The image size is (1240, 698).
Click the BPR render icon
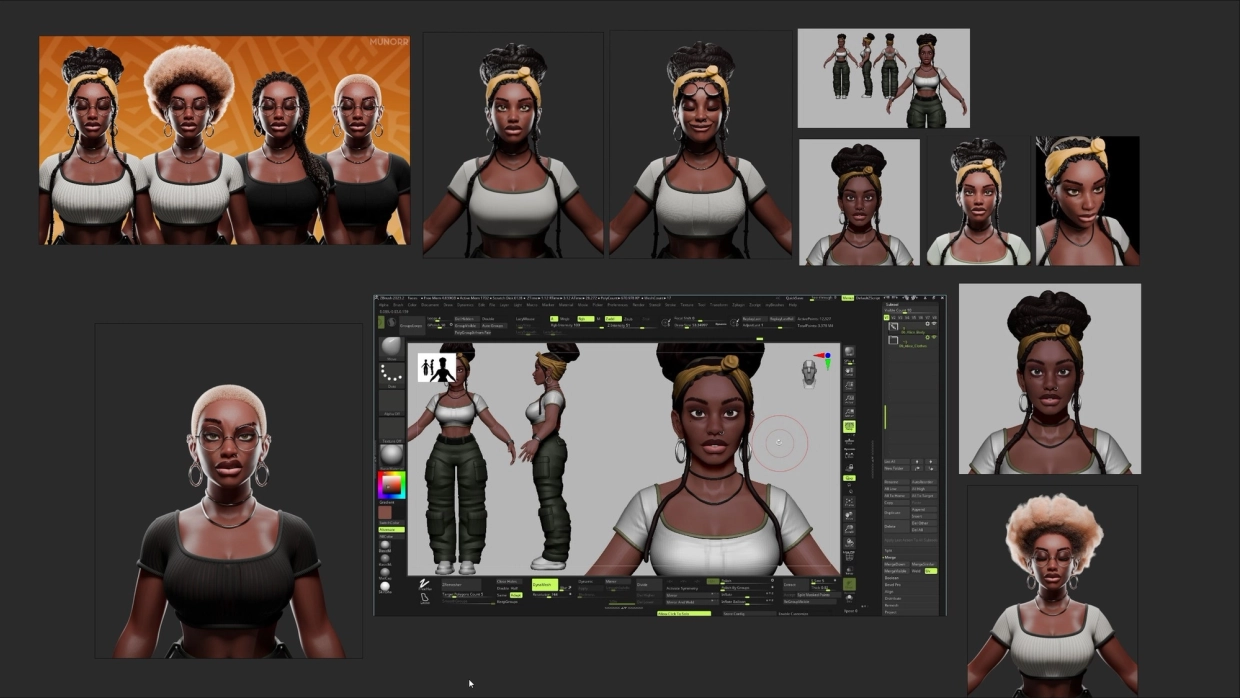[x=849, y=351]
